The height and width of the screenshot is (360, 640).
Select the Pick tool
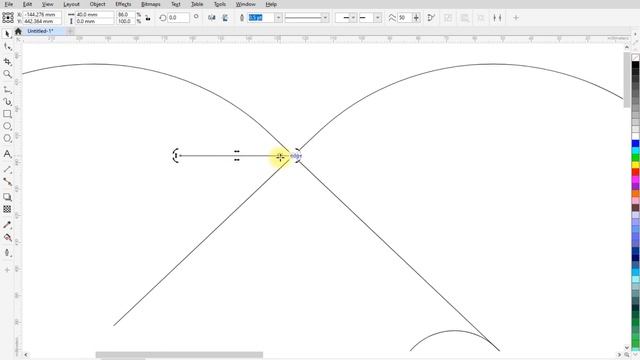coord(7,33)
